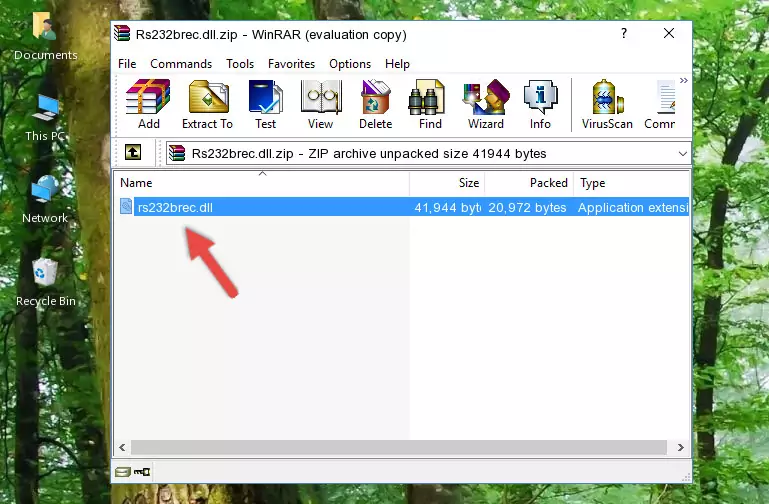Click the Delete toolbar icon

point(376,104)
